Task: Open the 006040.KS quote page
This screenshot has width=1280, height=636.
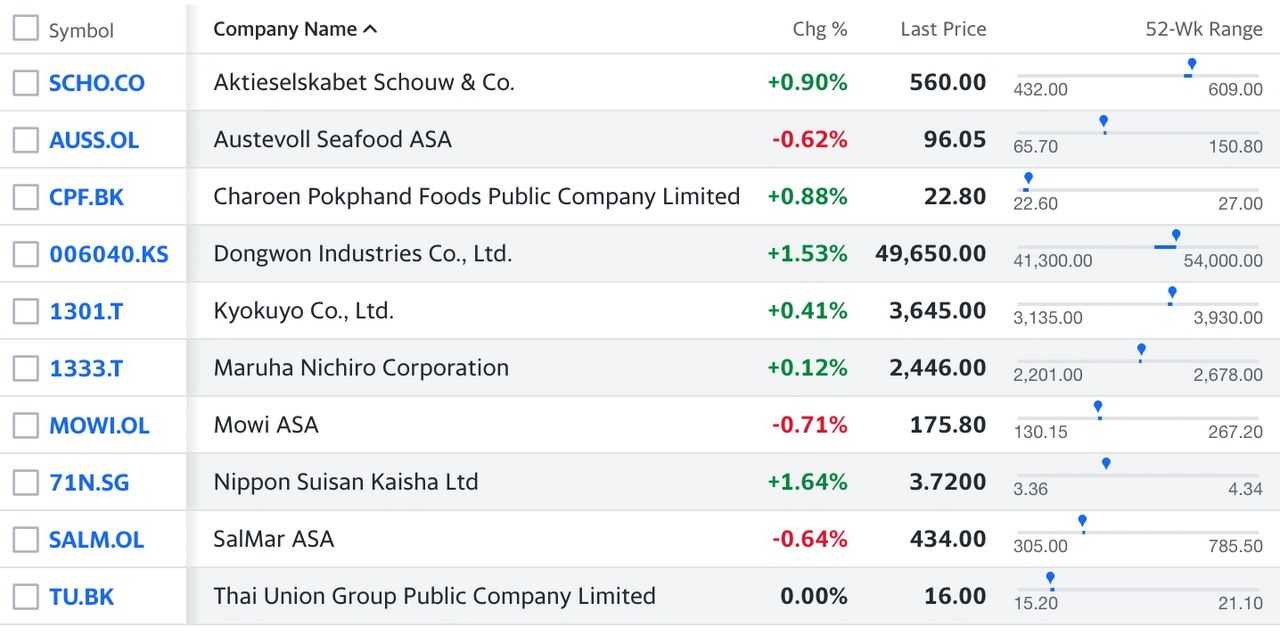Action: [x=109, y=254]
